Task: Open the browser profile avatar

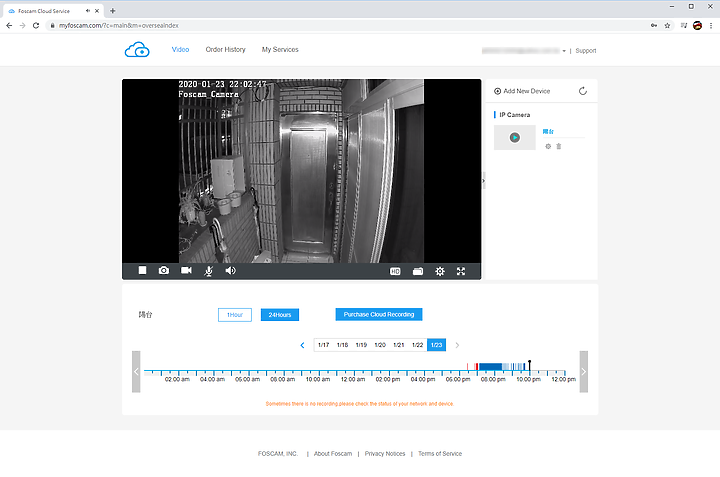Action: (x=698, y=26)
